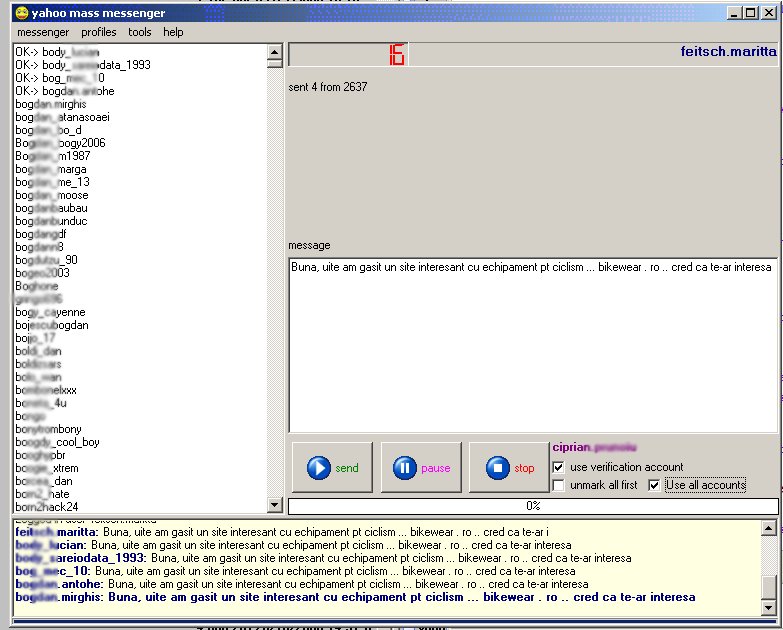This screenshot has width=783, height=630.
Task: Click the blue stop icon
Action: (497, 468)
